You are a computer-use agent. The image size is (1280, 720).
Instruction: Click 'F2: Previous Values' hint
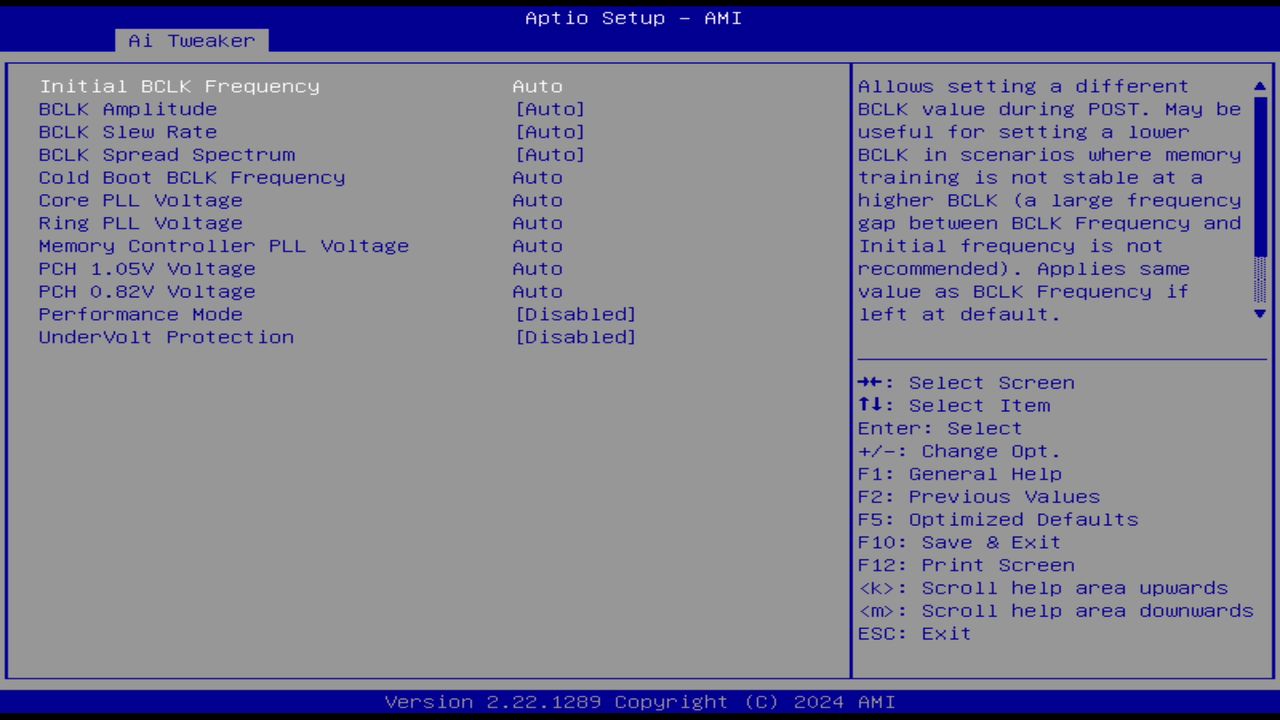pos(979,497)
